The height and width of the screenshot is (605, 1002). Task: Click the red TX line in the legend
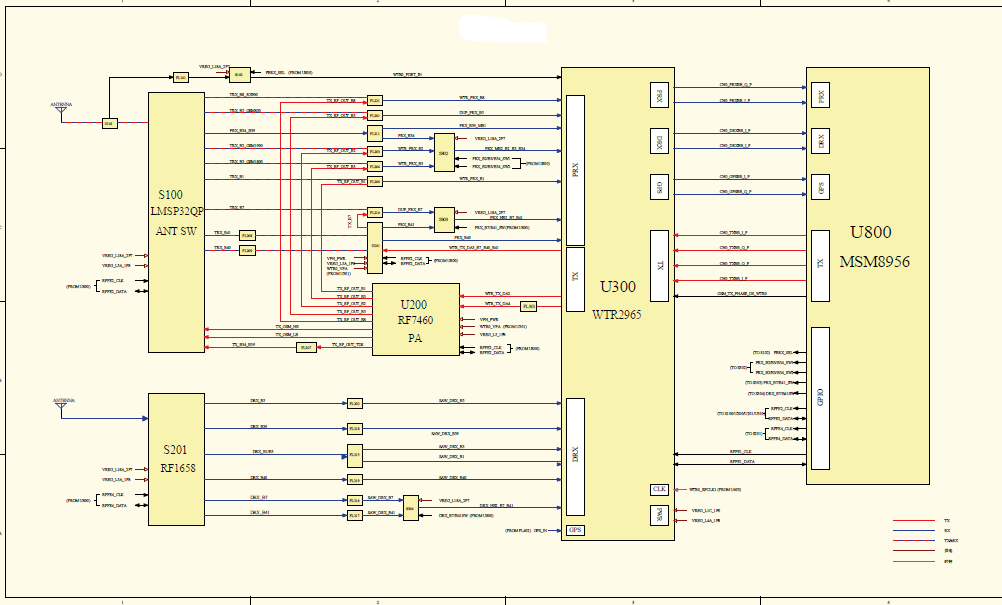click(x=914, y=521)
